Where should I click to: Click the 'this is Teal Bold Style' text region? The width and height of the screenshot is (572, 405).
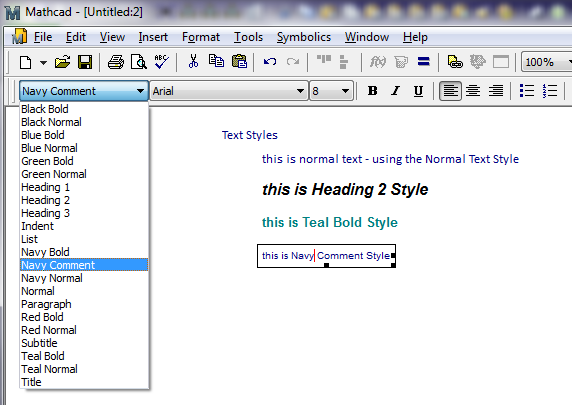[x=330, y=222]
